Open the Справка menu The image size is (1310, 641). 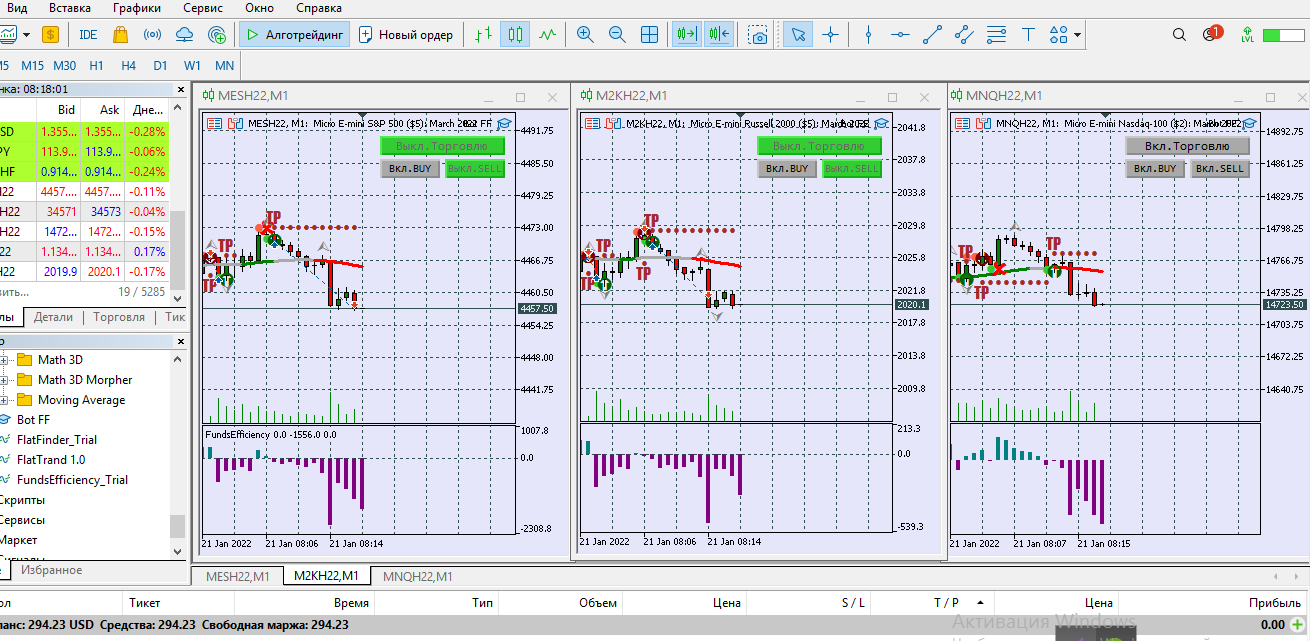319,8
